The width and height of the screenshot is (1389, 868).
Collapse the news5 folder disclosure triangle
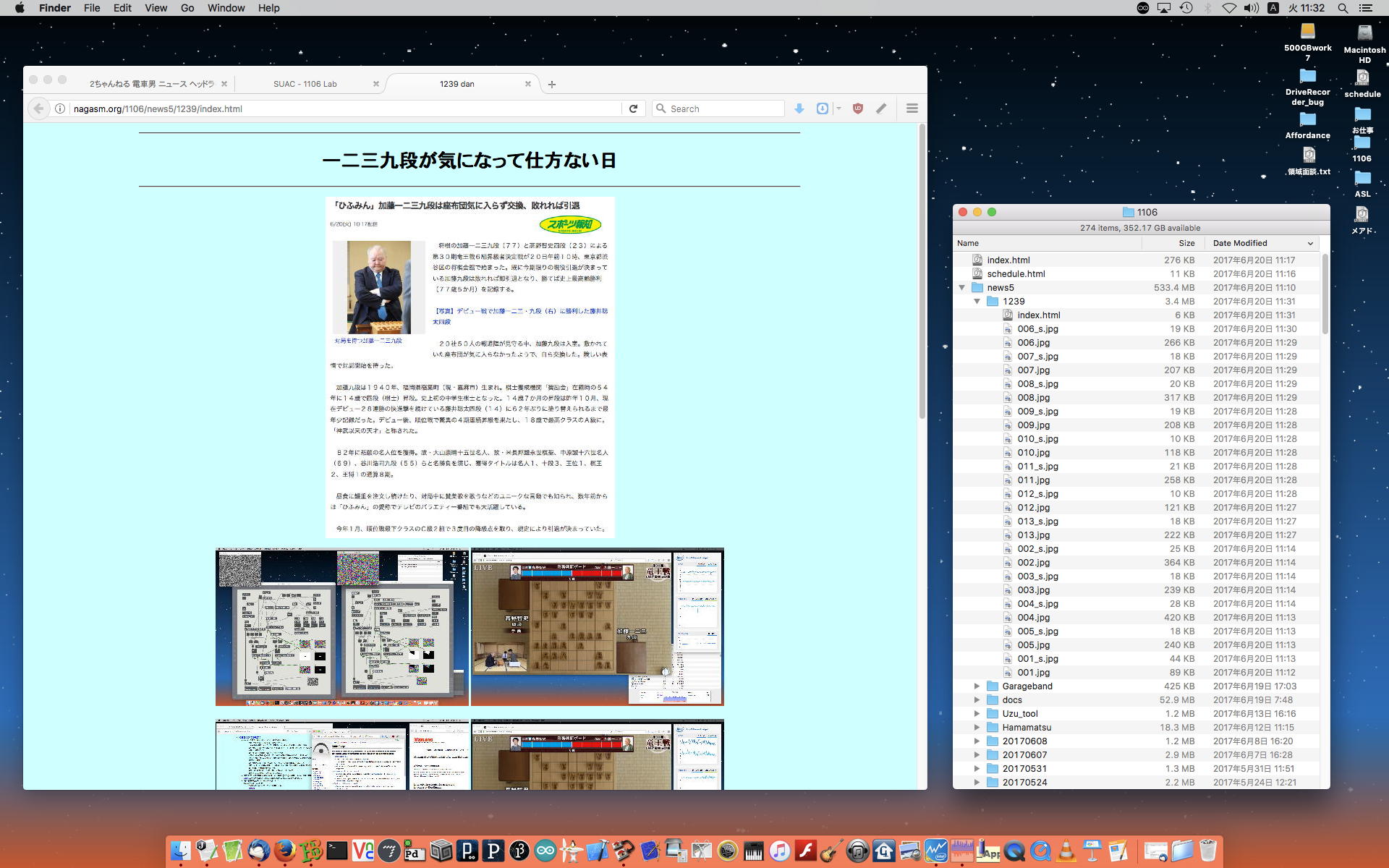pyautogui.click(x=962, y=288)
